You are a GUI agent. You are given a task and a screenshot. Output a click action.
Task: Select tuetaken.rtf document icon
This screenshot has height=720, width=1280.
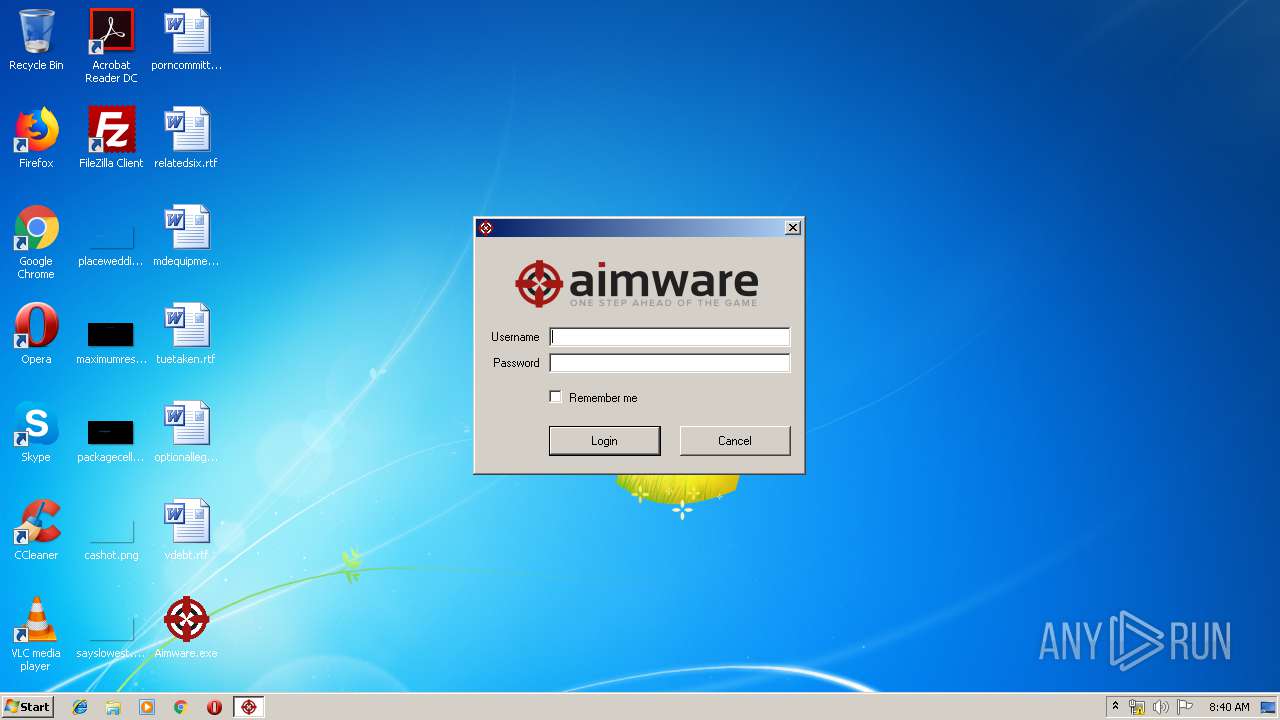(x=186, y=334)
